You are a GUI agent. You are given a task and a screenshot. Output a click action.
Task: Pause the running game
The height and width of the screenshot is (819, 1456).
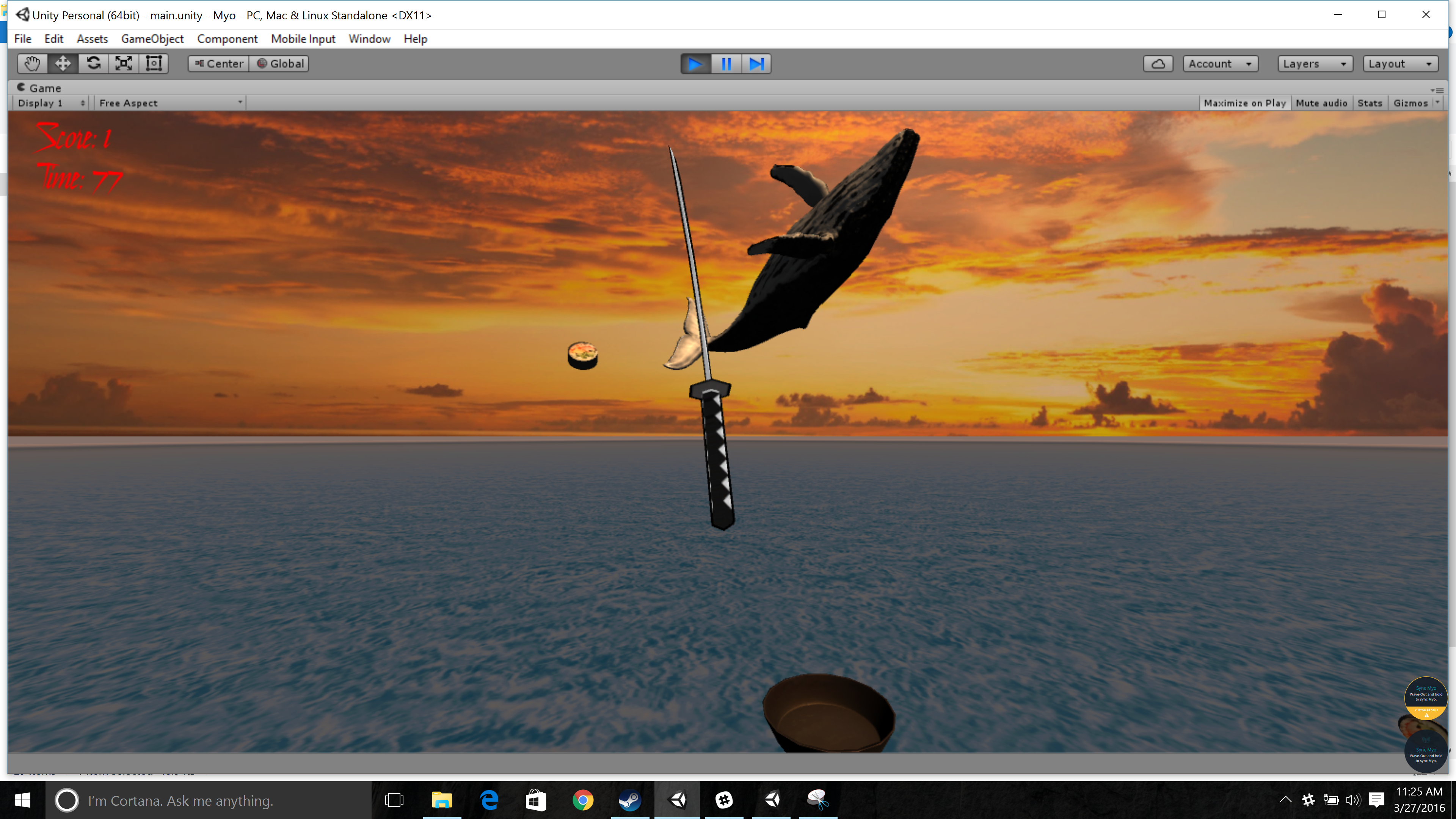click(726, 64)
